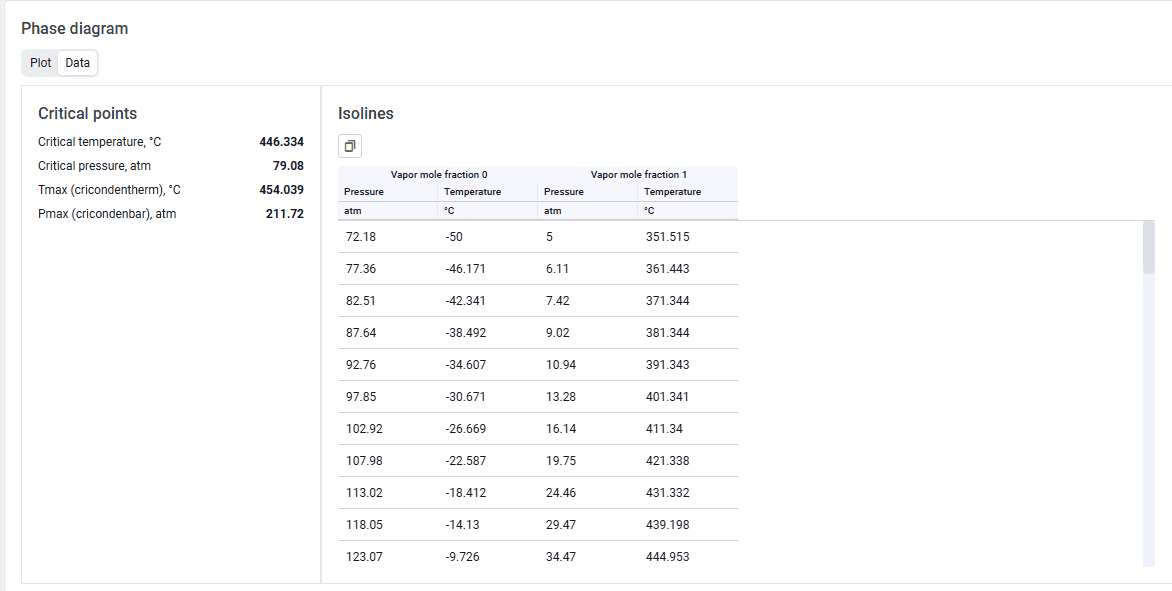
Task: Click the pressure cell 118.05
Action: 388,525
